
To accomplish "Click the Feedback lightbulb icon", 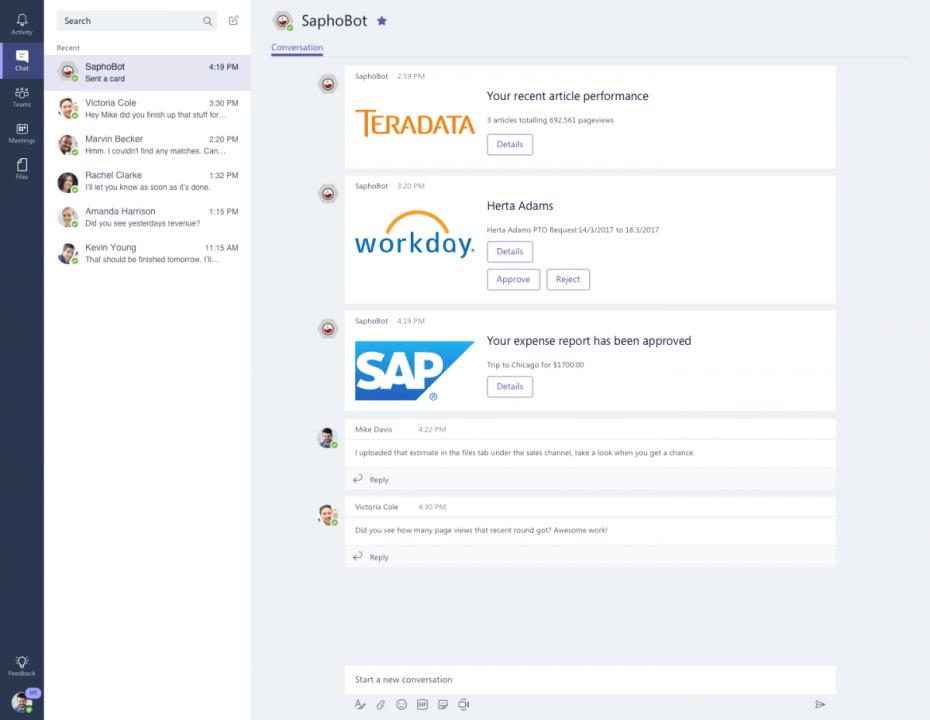I will tap(22, 666).
